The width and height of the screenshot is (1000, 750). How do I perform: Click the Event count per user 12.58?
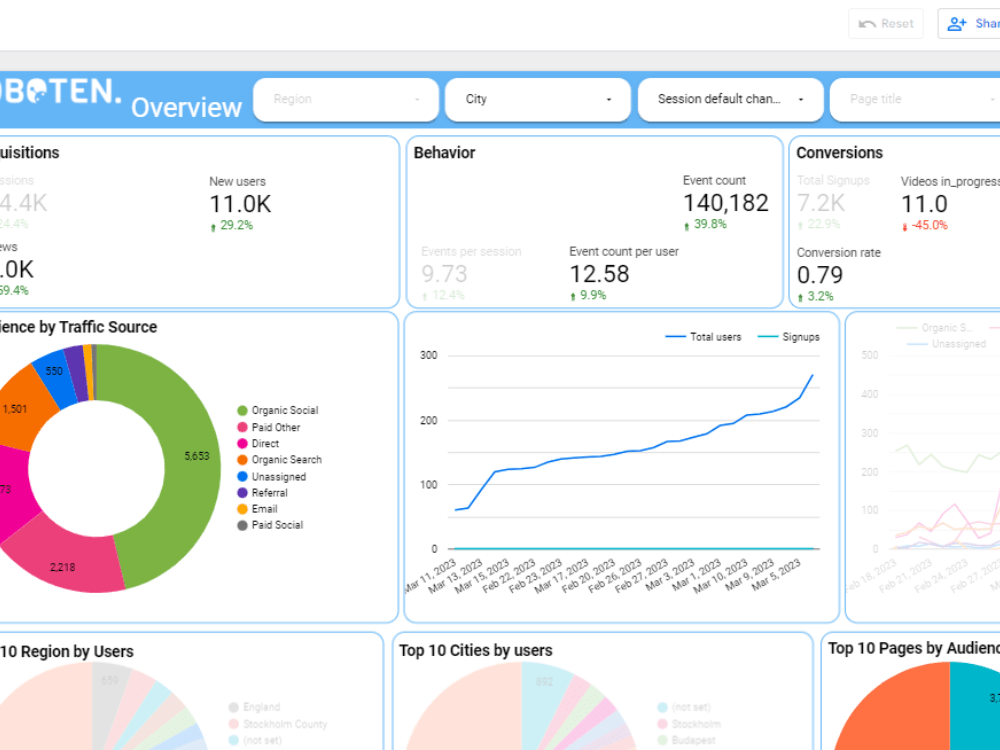[x=599, y=274]
